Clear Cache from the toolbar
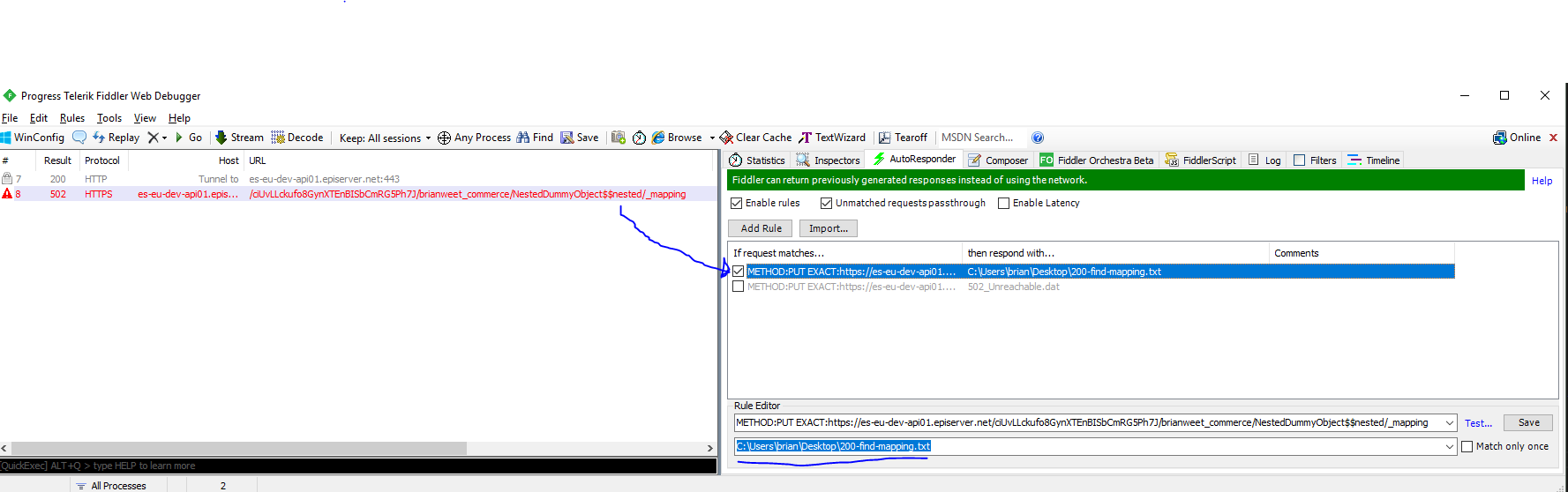 755,138
